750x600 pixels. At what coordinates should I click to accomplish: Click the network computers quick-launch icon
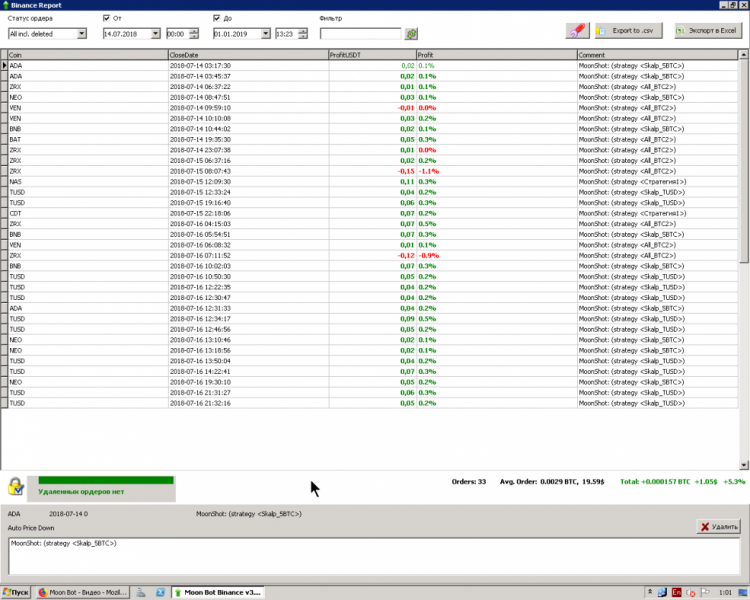pyautogui.click(x=141, y=592)
